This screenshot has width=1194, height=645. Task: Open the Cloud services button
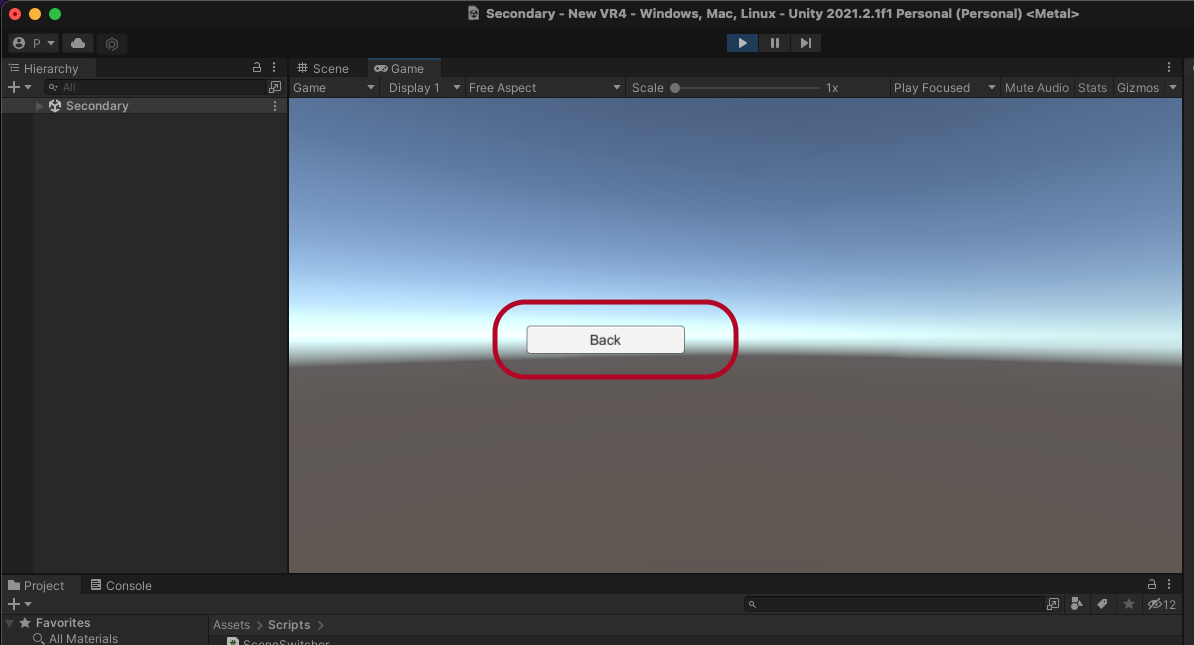(x=78, y=43)
